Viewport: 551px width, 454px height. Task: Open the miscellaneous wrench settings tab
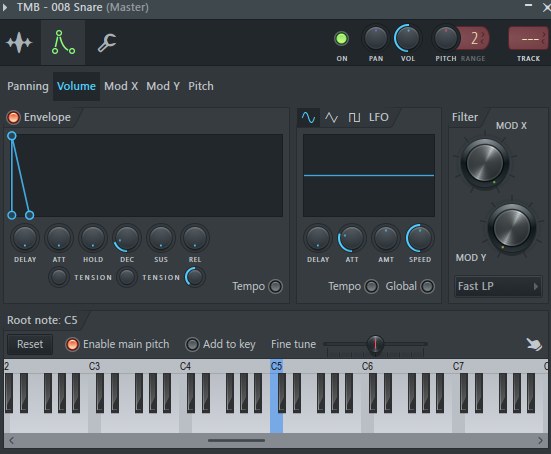pyautogui.click(x=107, y=43)
